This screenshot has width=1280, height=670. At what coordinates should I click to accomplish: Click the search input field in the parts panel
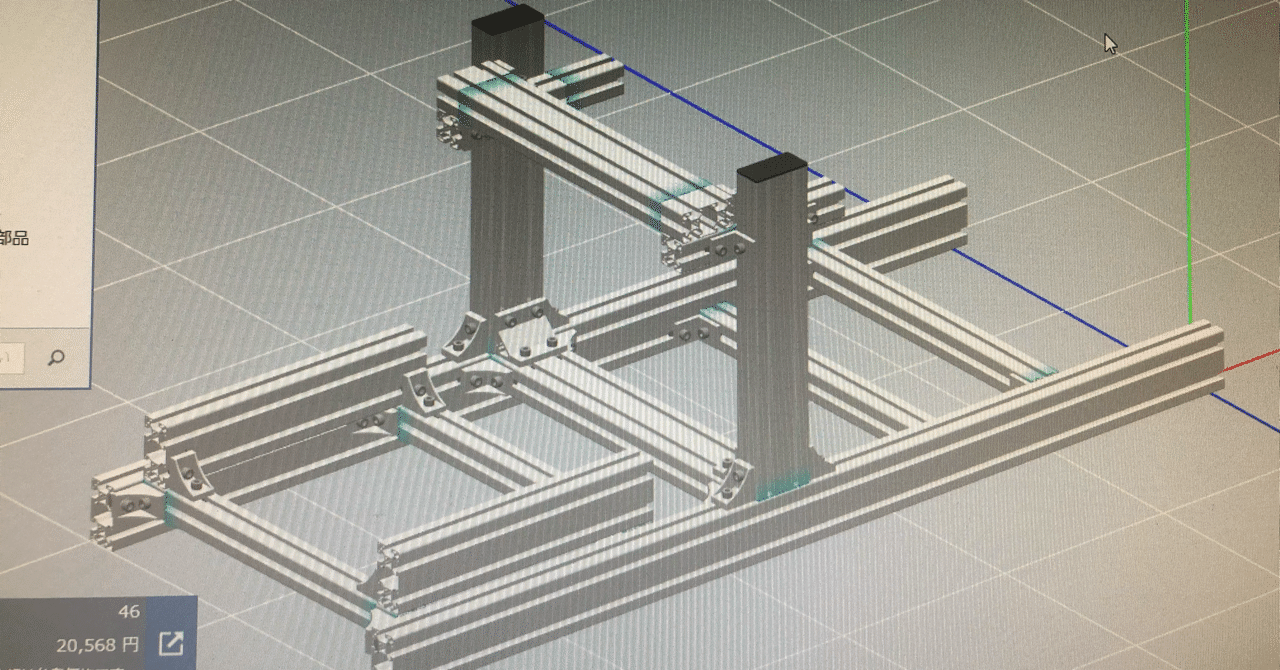[x=12, y=356]
